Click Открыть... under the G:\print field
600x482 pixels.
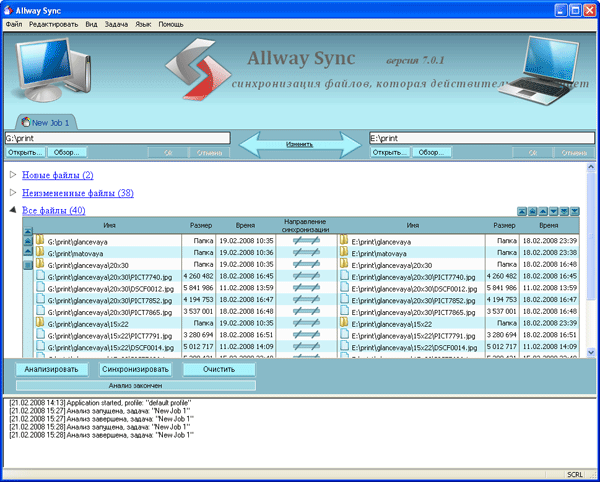pos(25,153)
